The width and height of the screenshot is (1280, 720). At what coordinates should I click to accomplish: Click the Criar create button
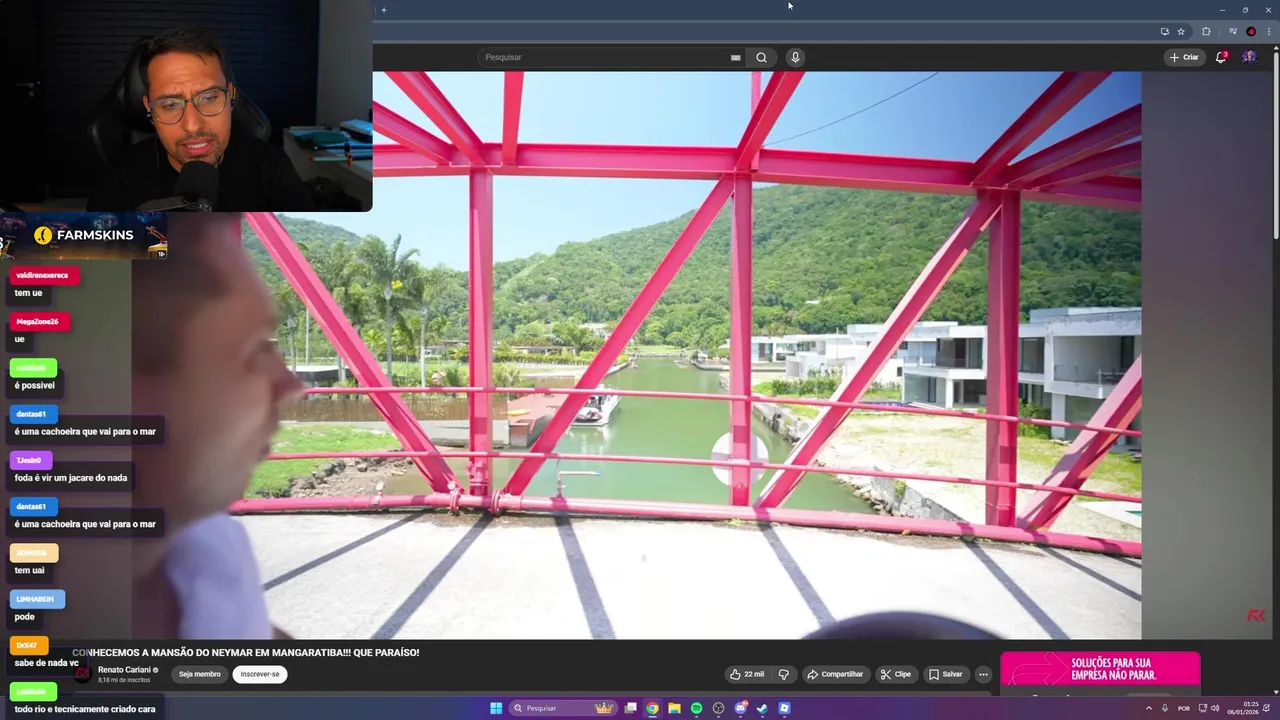1184,57
